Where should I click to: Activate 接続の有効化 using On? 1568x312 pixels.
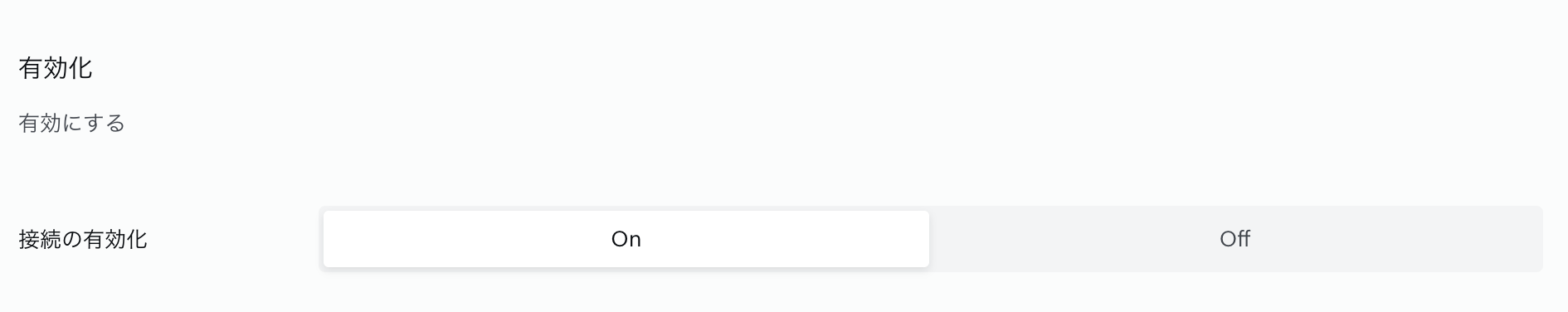point(626,239)
